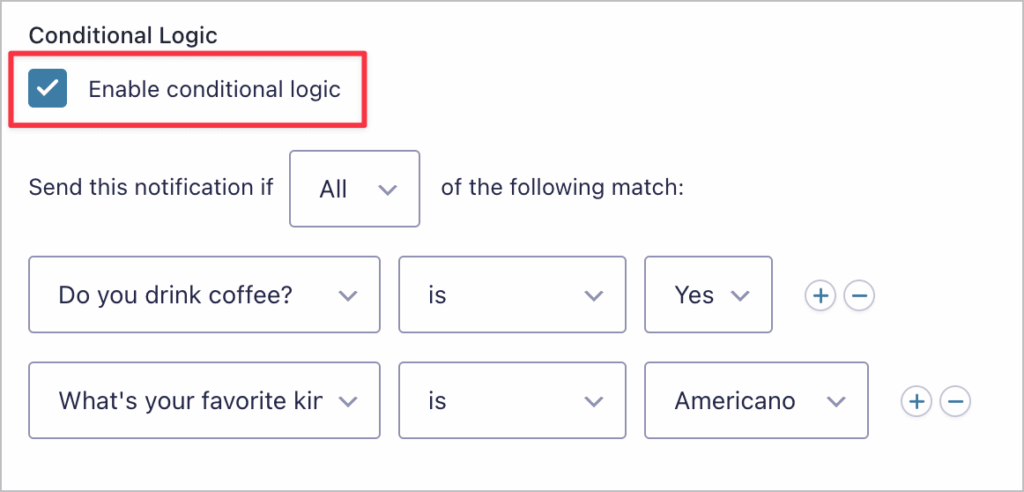Add a rule after the coffee condition
Viewport: 1024px width, 492px height.
pyautogui.click(x=820, y=295)
